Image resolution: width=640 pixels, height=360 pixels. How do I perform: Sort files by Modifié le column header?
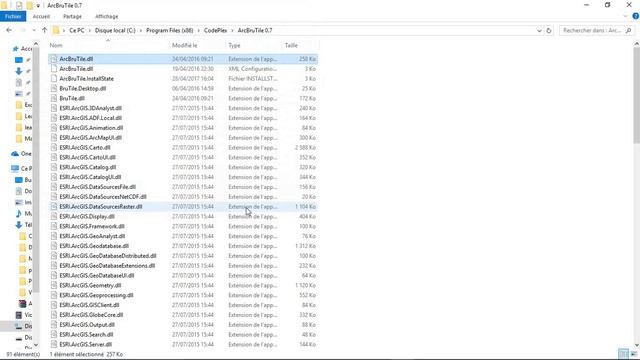184,45
